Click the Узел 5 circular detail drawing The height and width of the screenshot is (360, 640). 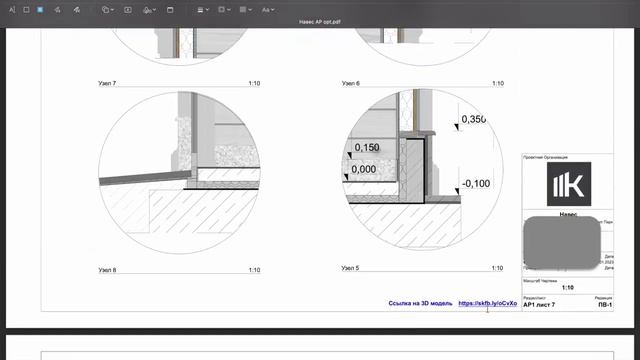[x=422, y=169]
